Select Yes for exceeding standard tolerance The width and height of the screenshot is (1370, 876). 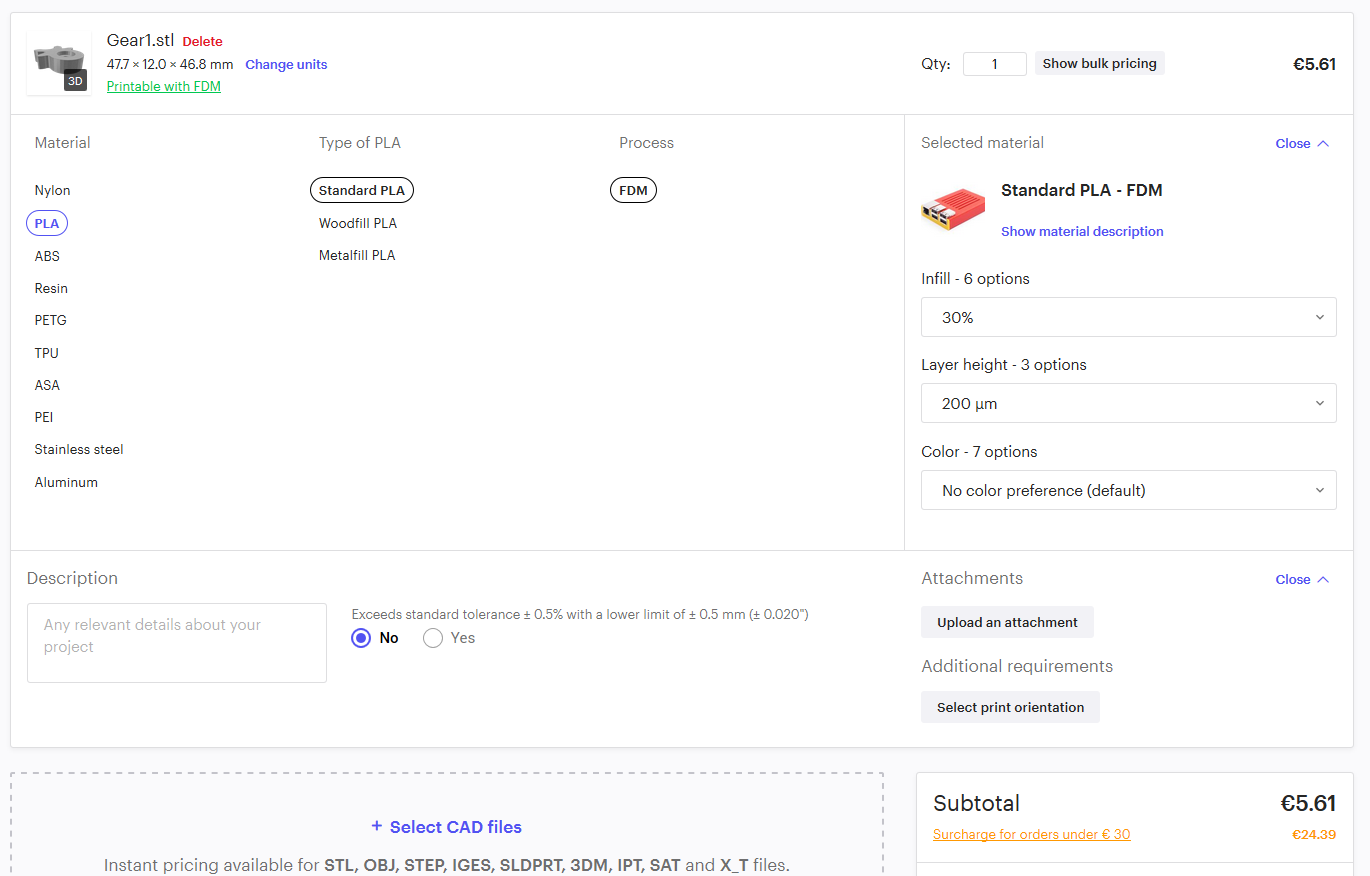click(433, 638)
